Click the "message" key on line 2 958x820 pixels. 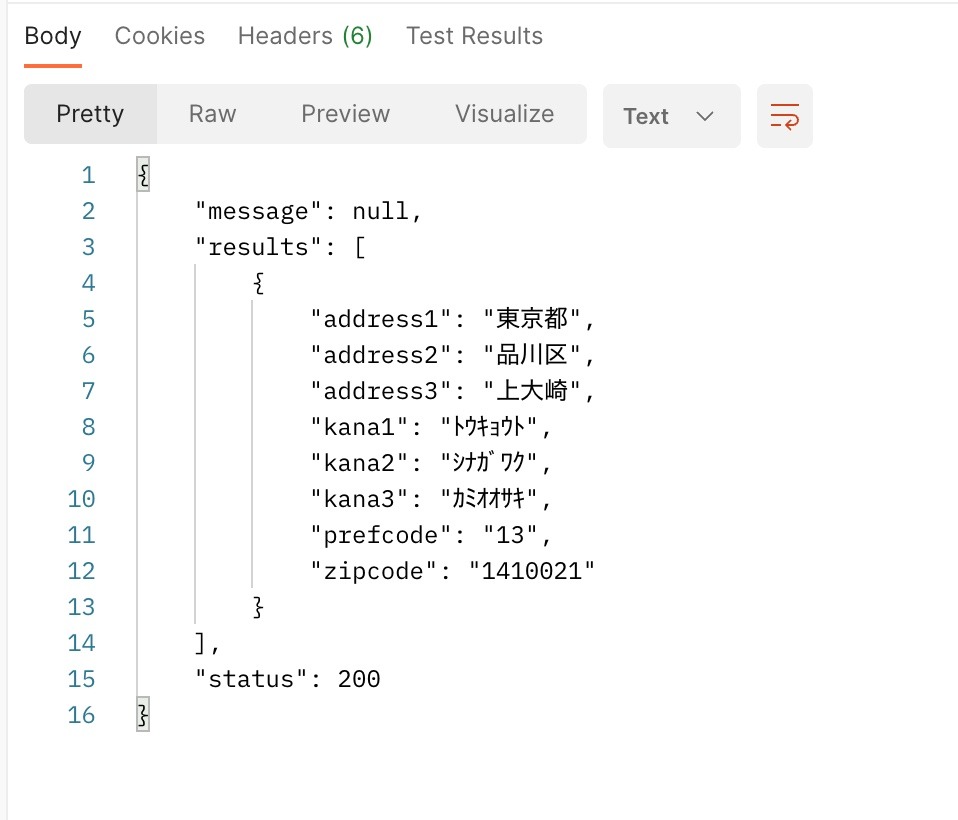pyautogui.click(x=259, y=211)
